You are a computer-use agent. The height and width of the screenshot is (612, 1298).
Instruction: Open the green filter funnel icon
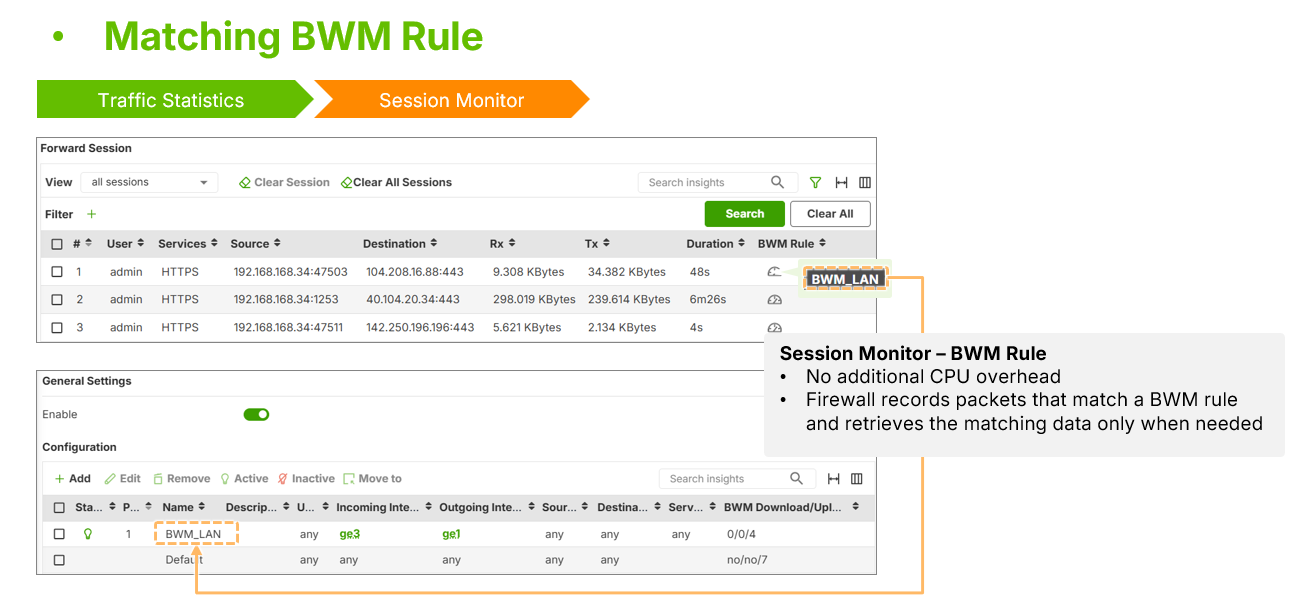click(x=815, y=182)
